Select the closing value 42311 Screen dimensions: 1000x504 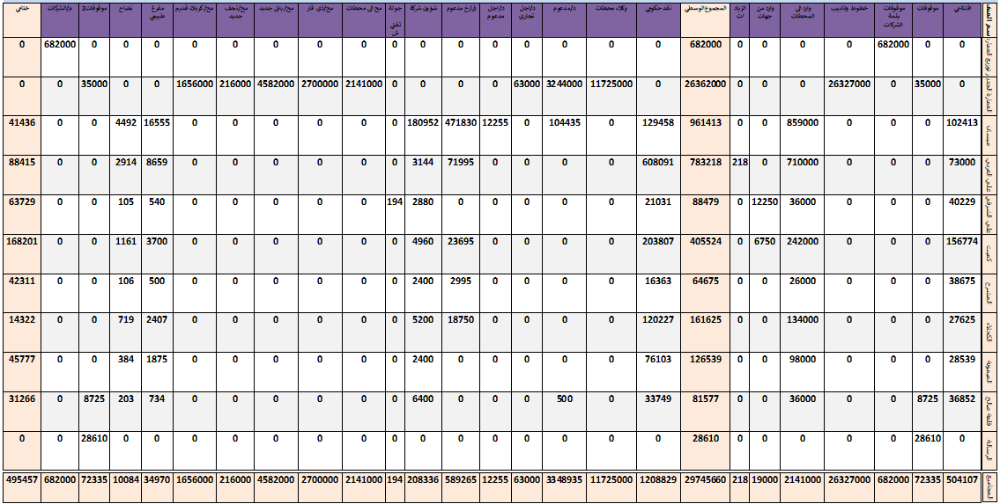click(x=22, y=293)
